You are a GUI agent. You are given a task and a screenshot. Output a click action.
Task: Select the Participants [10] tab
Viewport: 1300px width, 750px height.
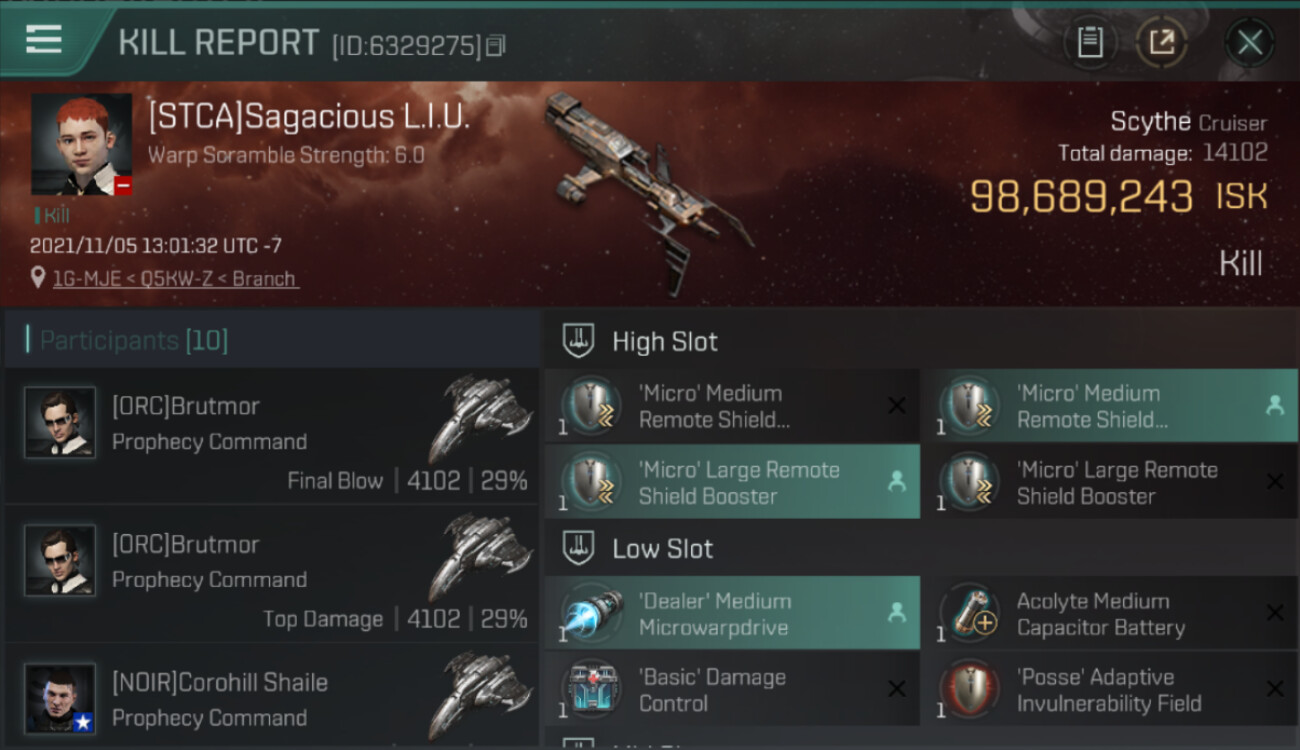(134, 341)
